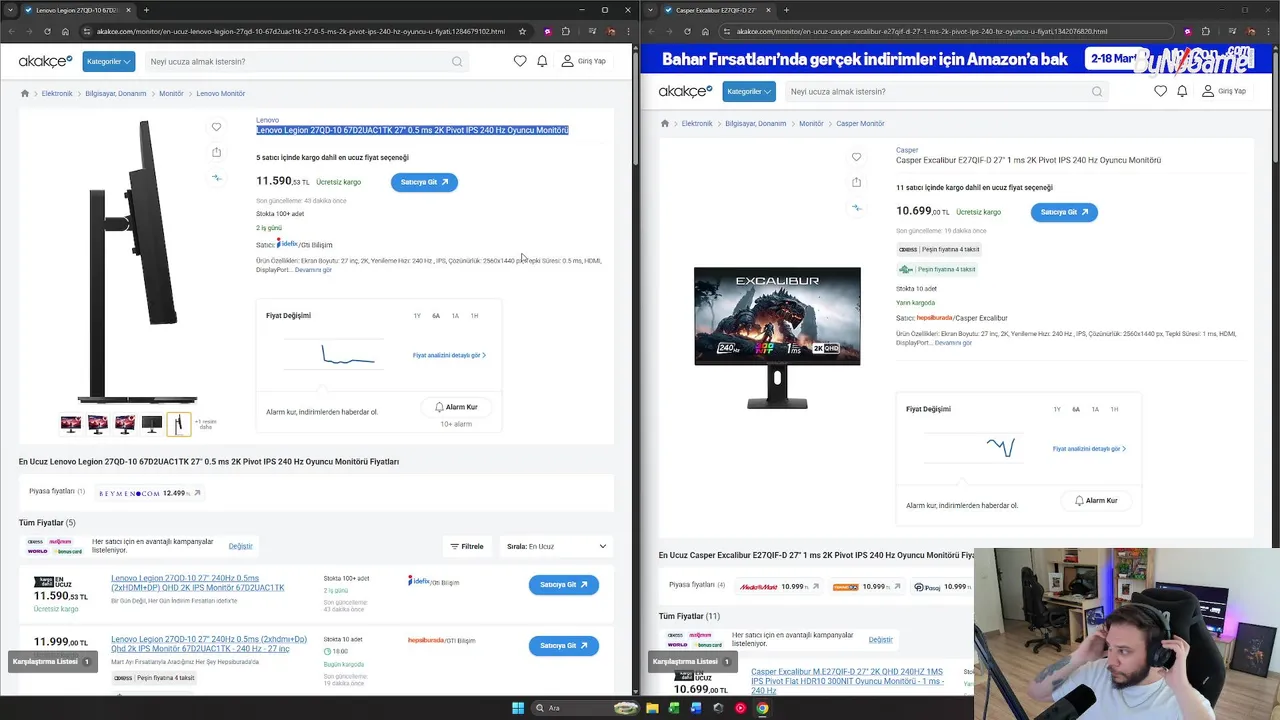Open the Filtrele filter in Lenovo price list
Screen dimensions: 1280x720
467,546
